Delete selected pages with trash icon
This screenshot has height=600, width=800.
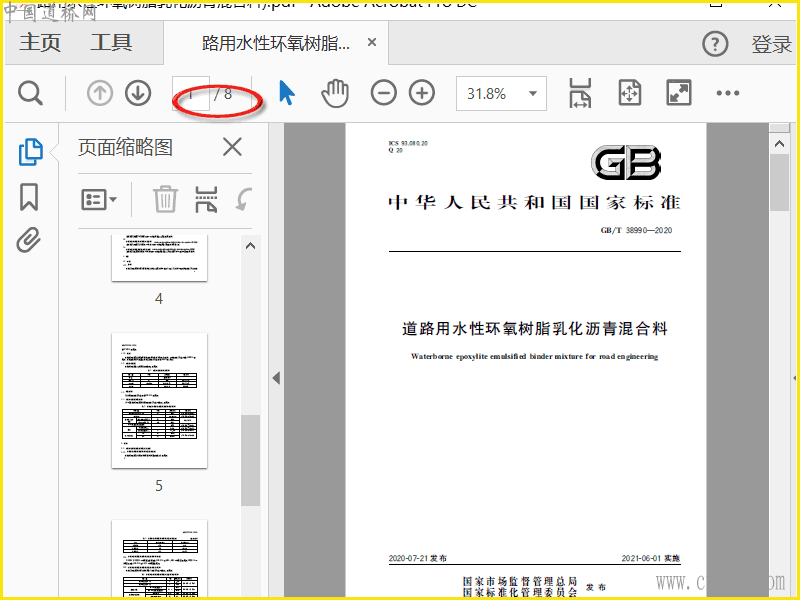point(165,199)
